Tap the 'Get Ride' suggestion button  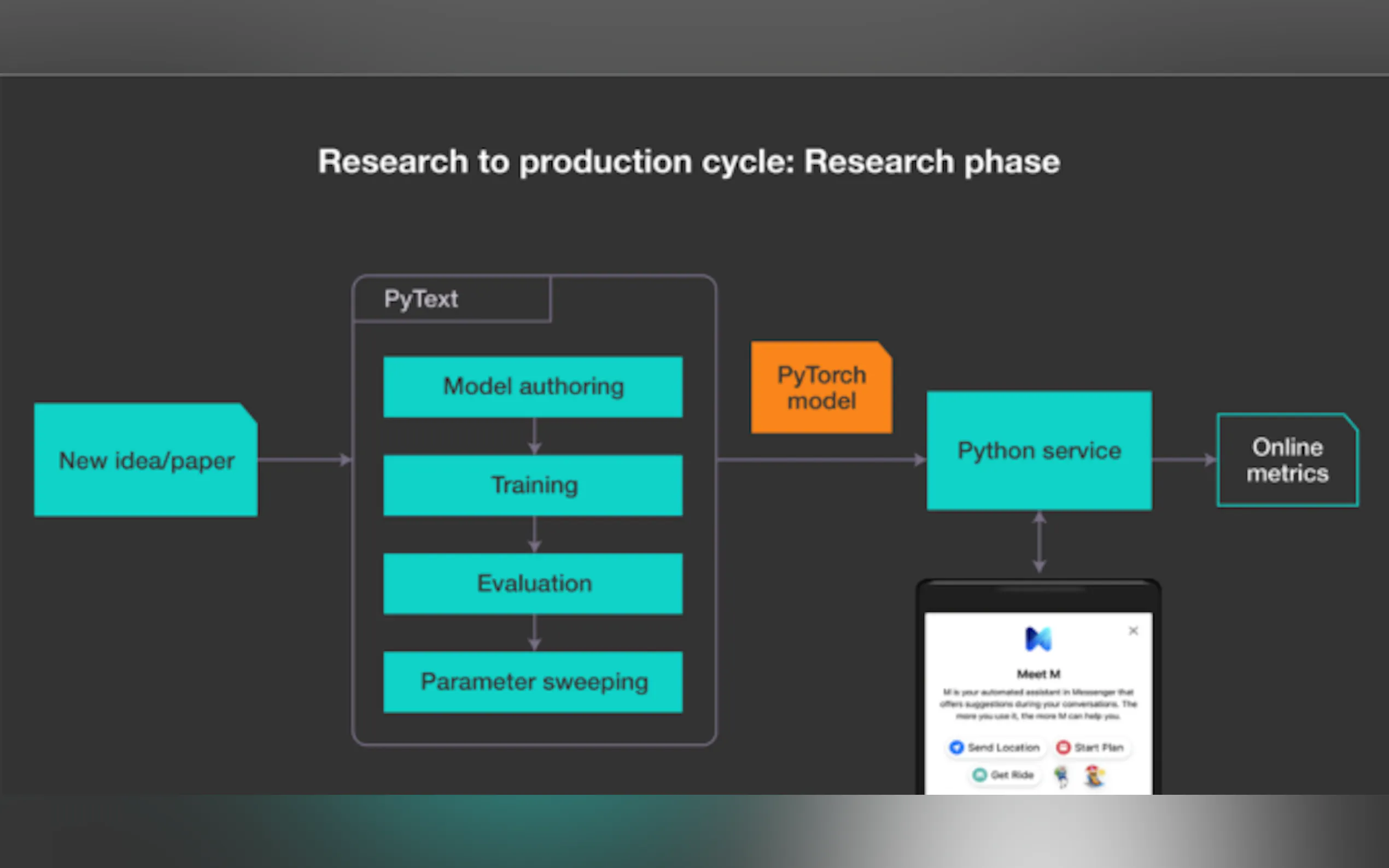(1004, 775)
